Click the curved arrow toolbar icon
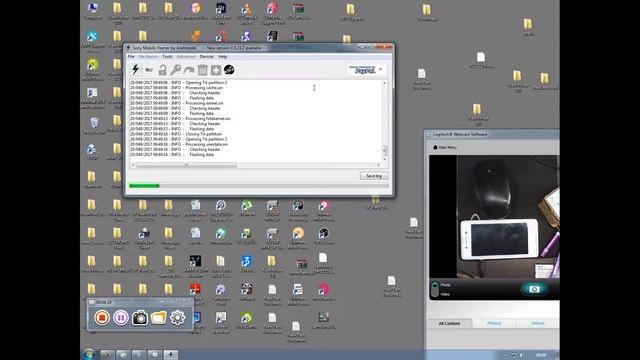This screenshot has height=360, width=640. pyautogui.click(x=189, y=70)
